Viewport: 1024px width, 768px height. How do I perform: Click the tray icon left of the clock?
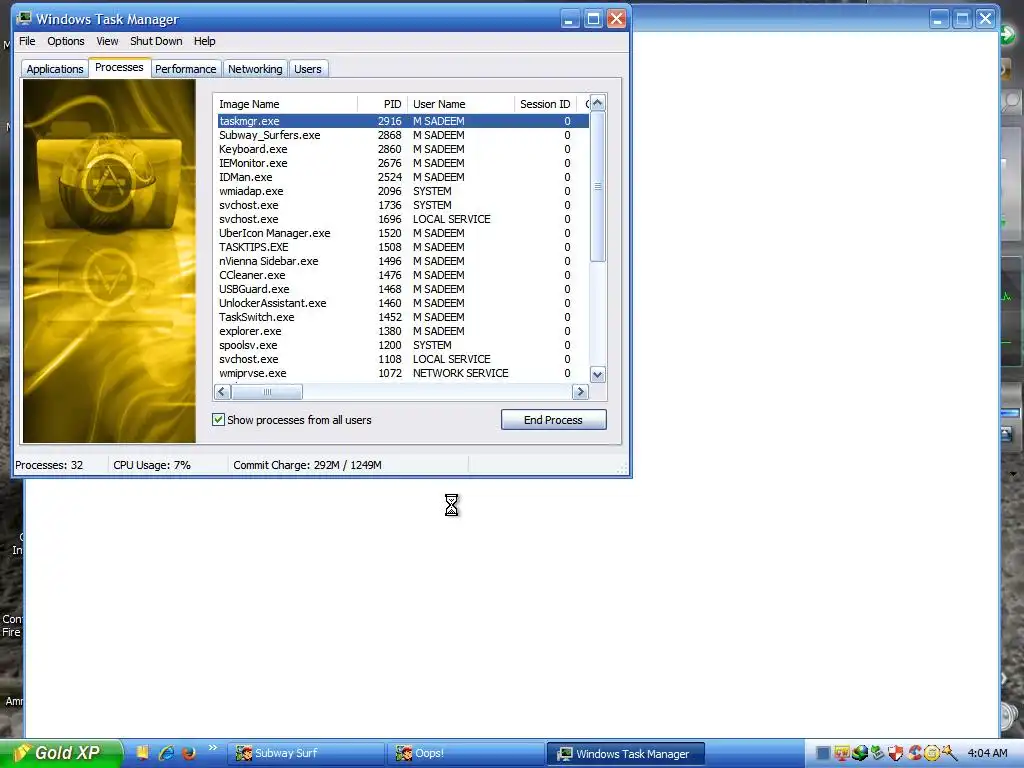949,754
